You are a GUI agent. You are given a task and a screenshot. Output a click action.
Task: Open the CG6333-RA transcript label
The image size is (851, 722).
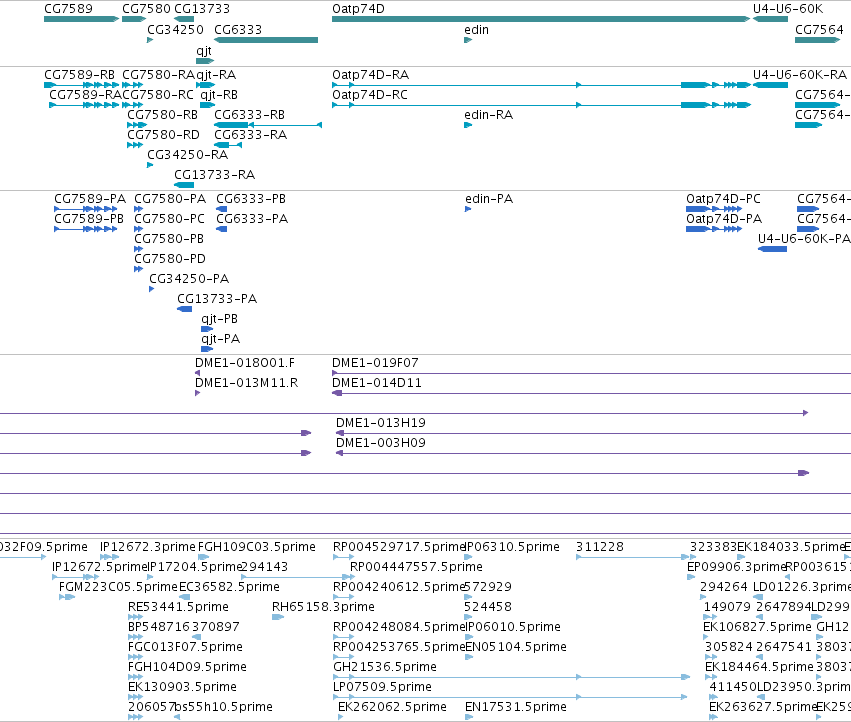[251, 135]
